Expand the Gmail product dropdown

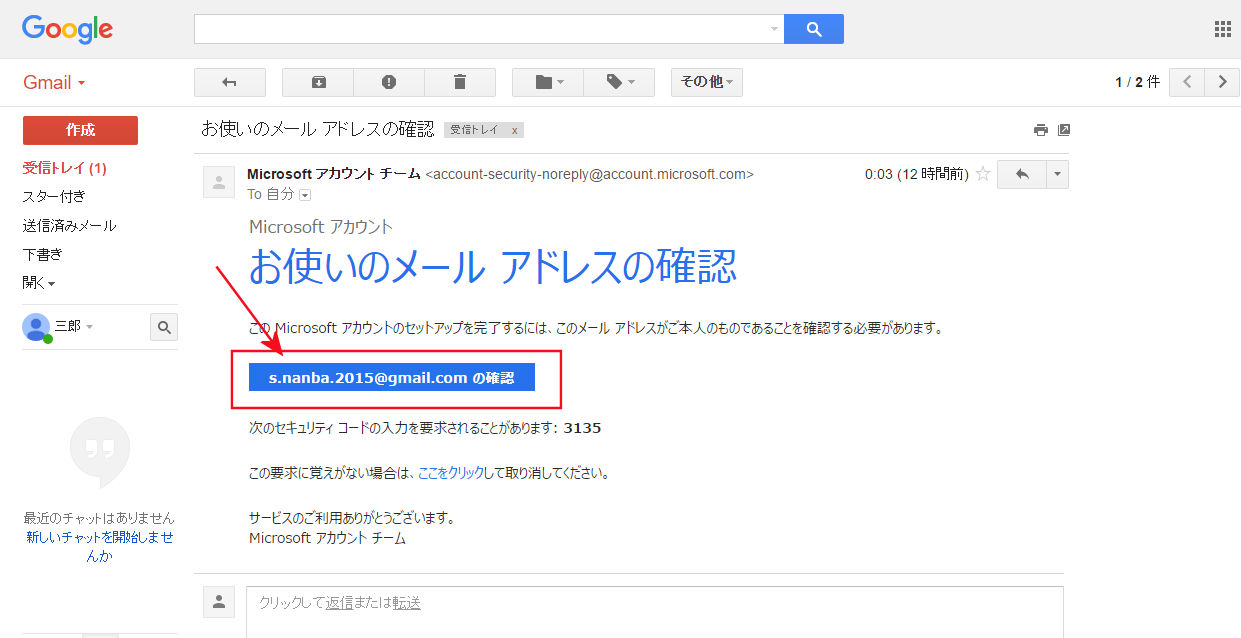pos(54,83)
